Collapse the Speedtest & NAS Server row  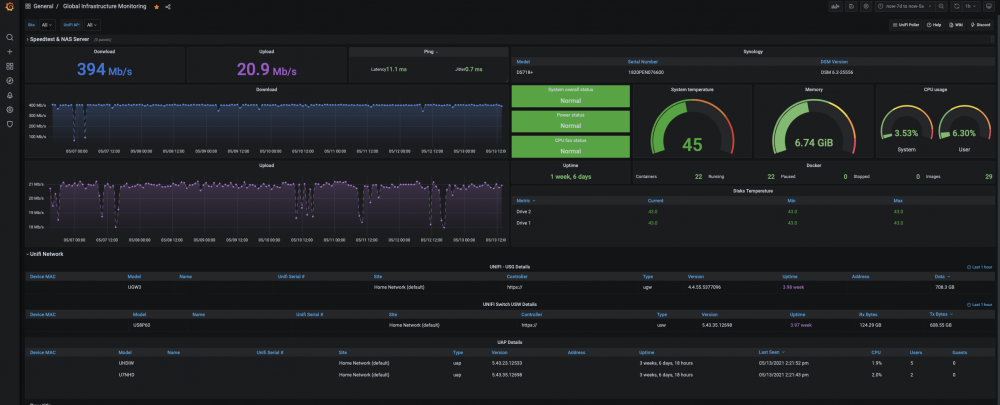pos(58,39)
